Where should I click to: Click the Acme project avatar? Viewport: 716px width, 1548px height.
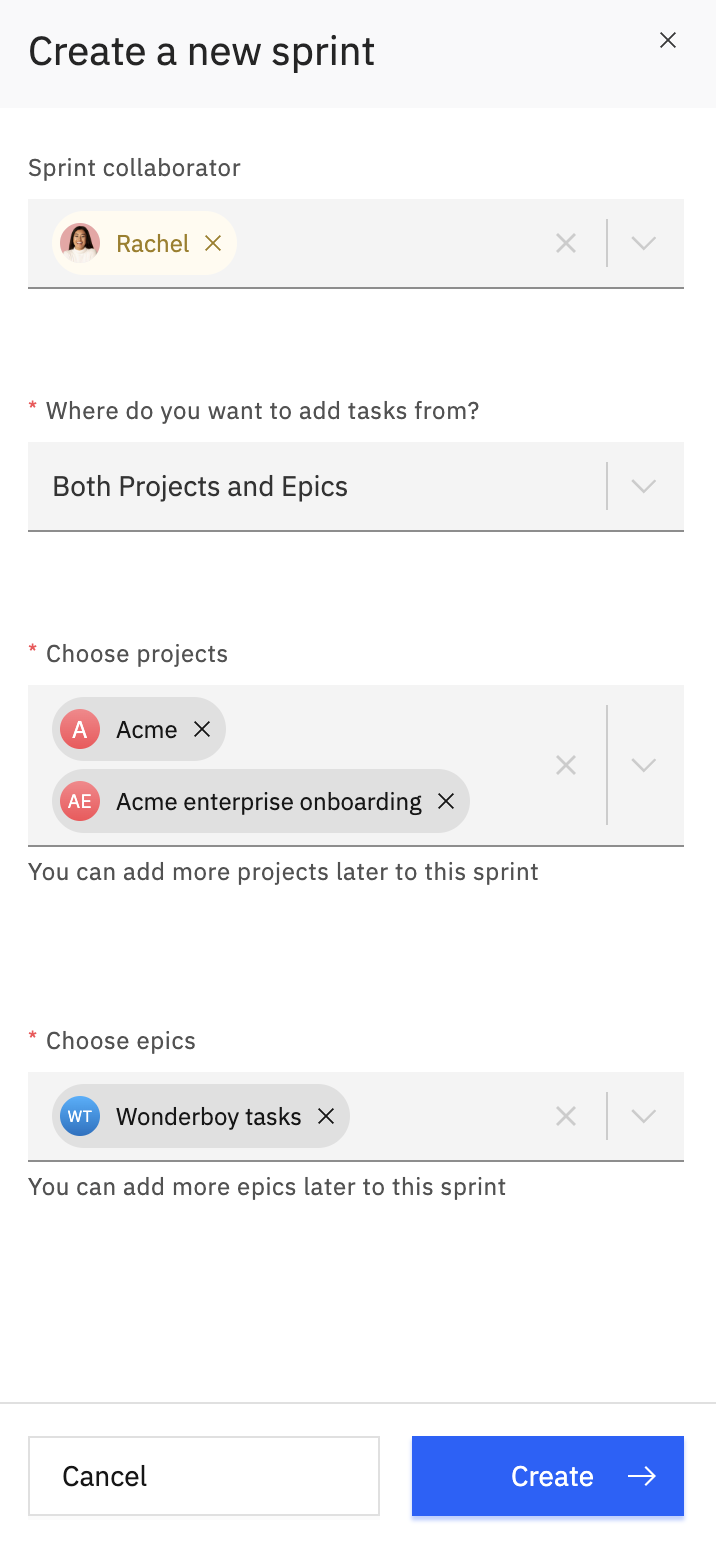(80, 729)
